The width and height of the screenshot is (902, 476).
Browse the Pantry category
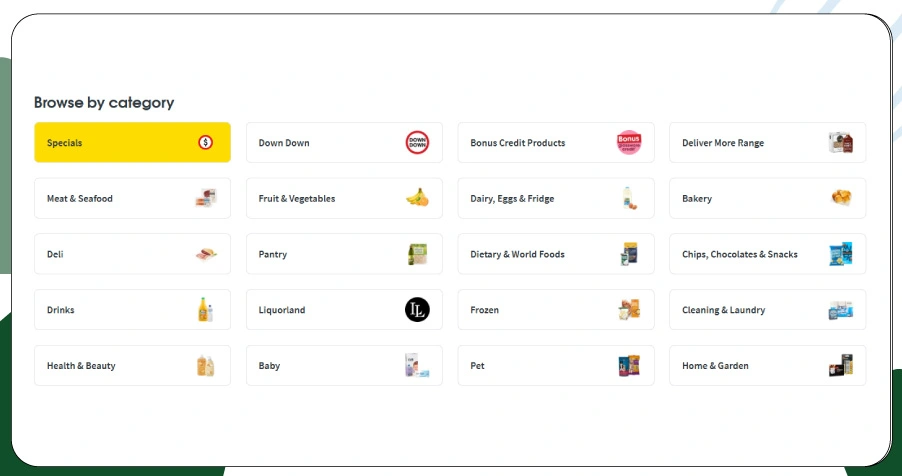(344, 254)
